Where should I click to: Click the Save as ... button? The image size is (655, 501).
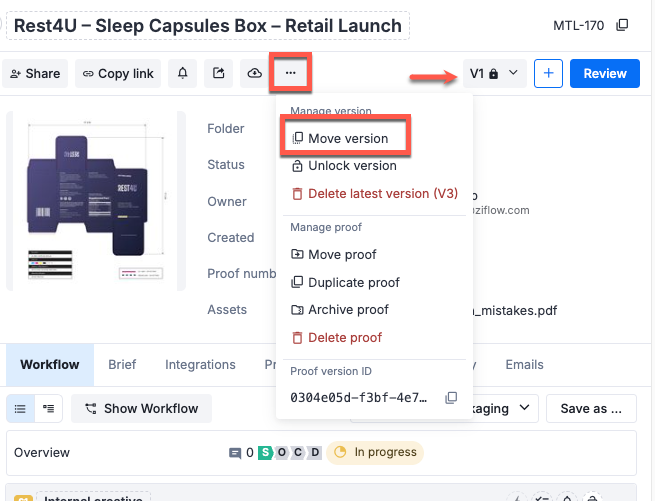pyautogui.click(x=591, y=408)
